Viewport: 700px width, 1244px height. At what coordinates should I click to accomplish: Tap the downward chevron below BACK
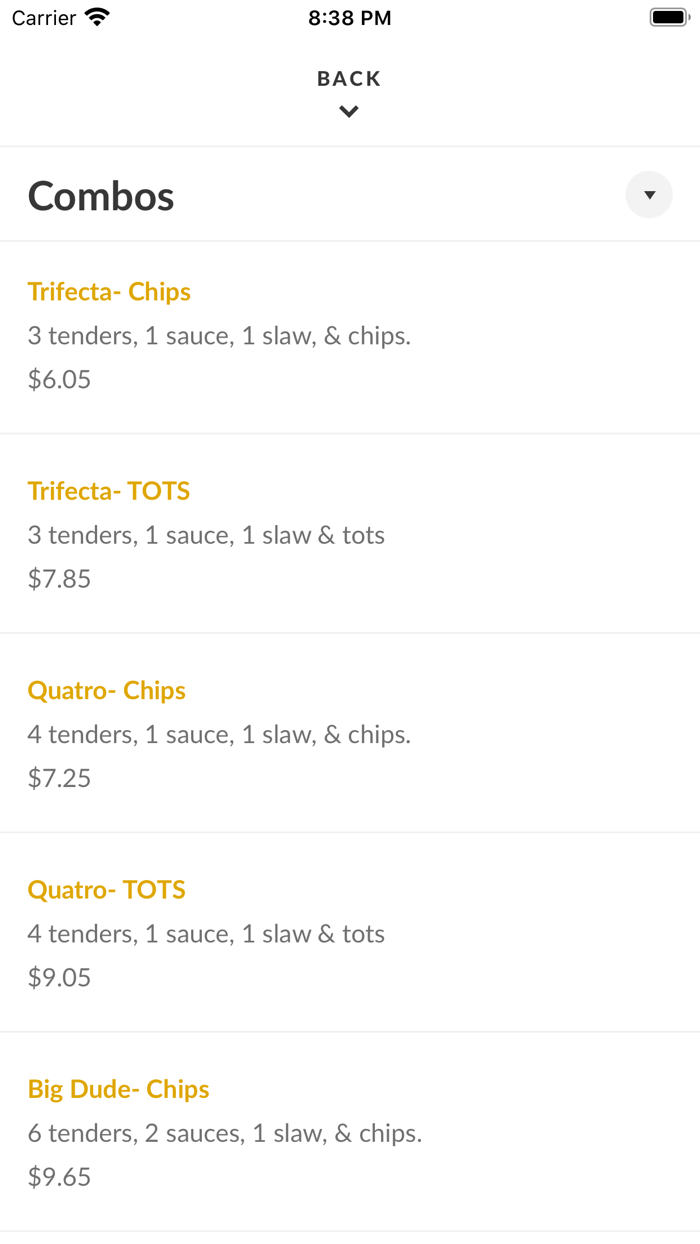pyautogui.click(x=348, y=111)
